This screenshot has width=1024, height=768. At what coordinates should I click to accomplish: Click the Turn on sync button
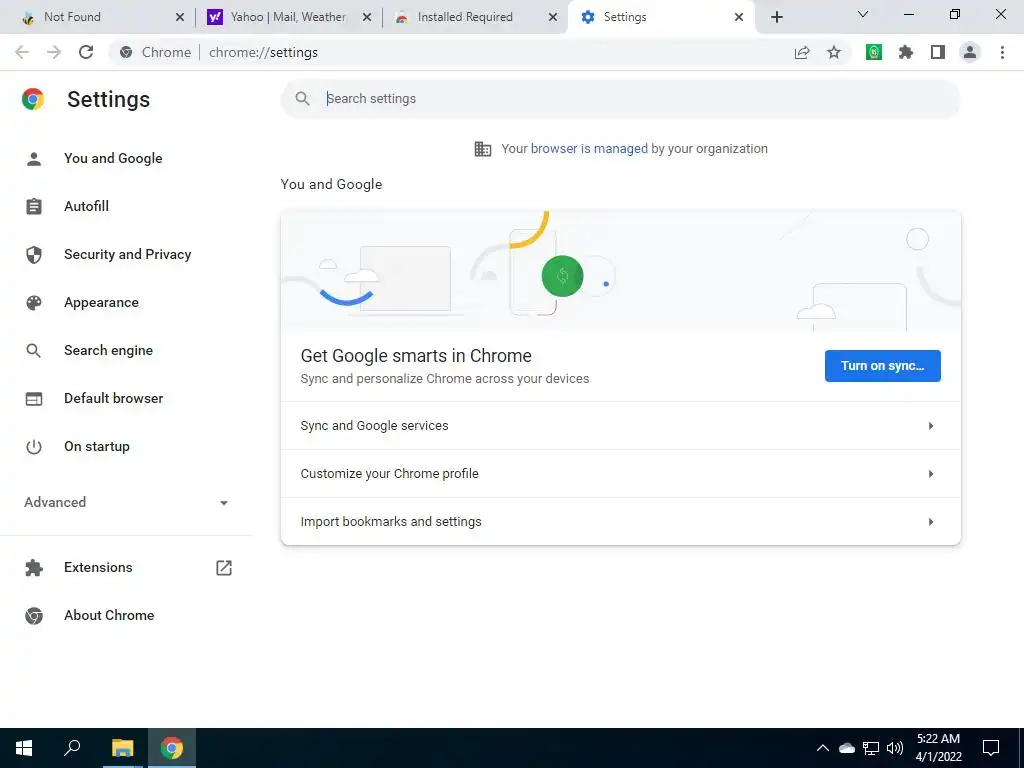click(x=882, y=366)
